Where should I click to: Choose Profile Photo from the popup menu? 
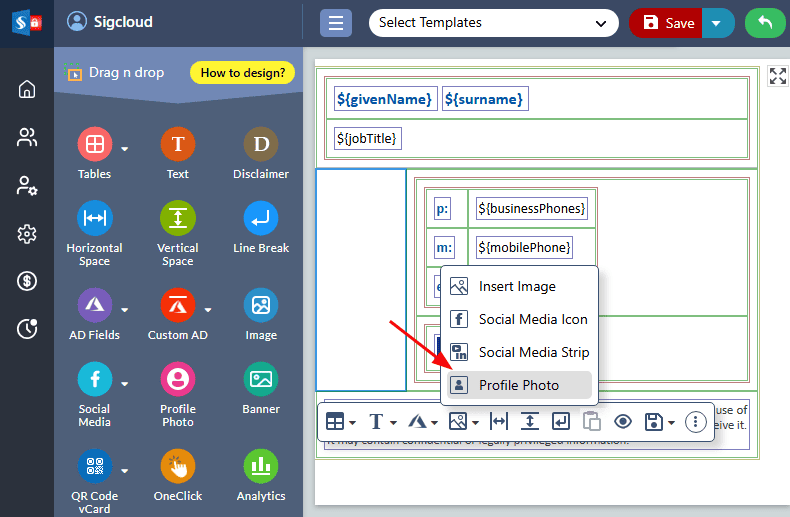point(518,385)
